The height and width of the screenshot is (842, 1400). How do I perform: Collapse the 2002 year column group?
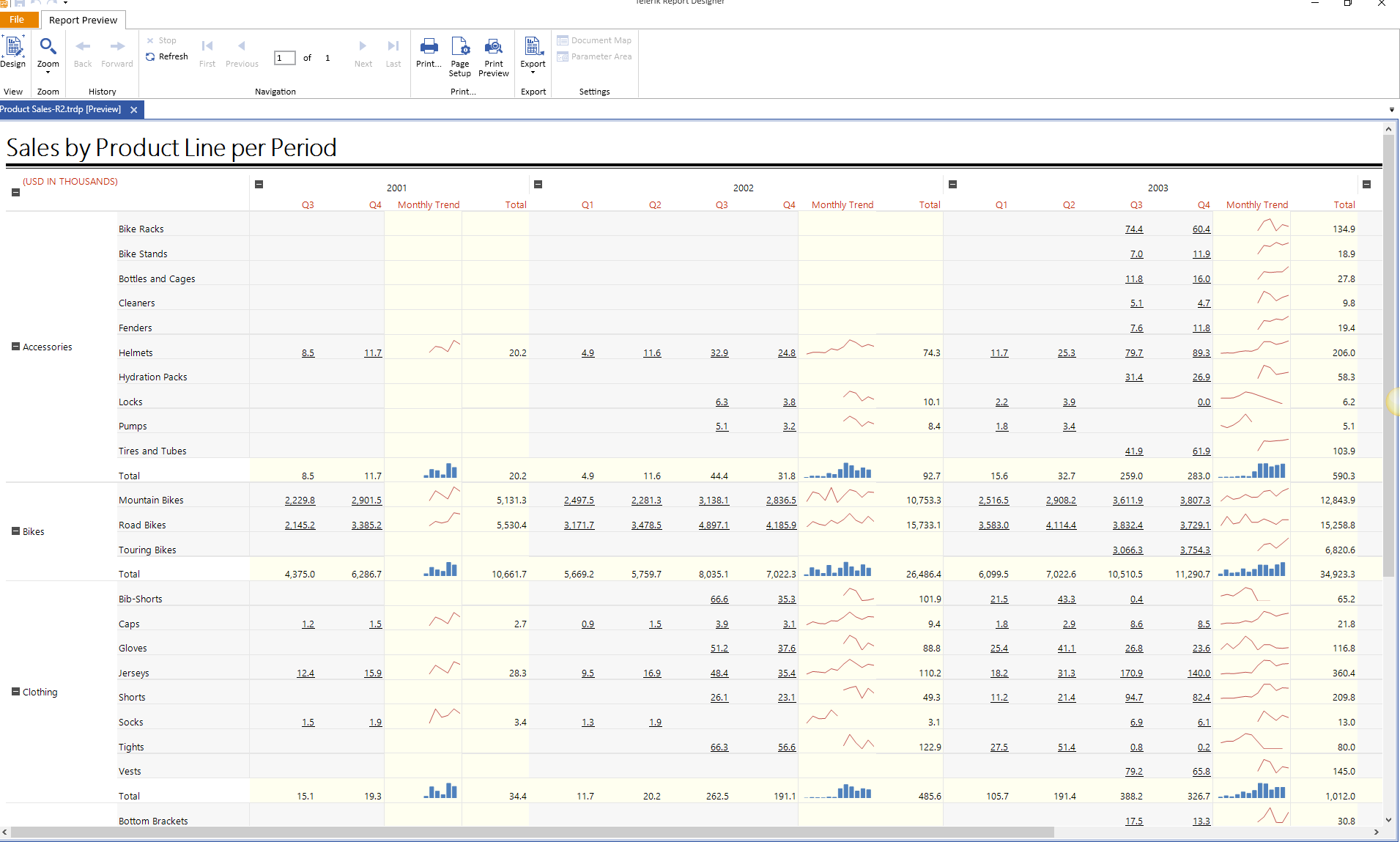(x=538, y=185)
